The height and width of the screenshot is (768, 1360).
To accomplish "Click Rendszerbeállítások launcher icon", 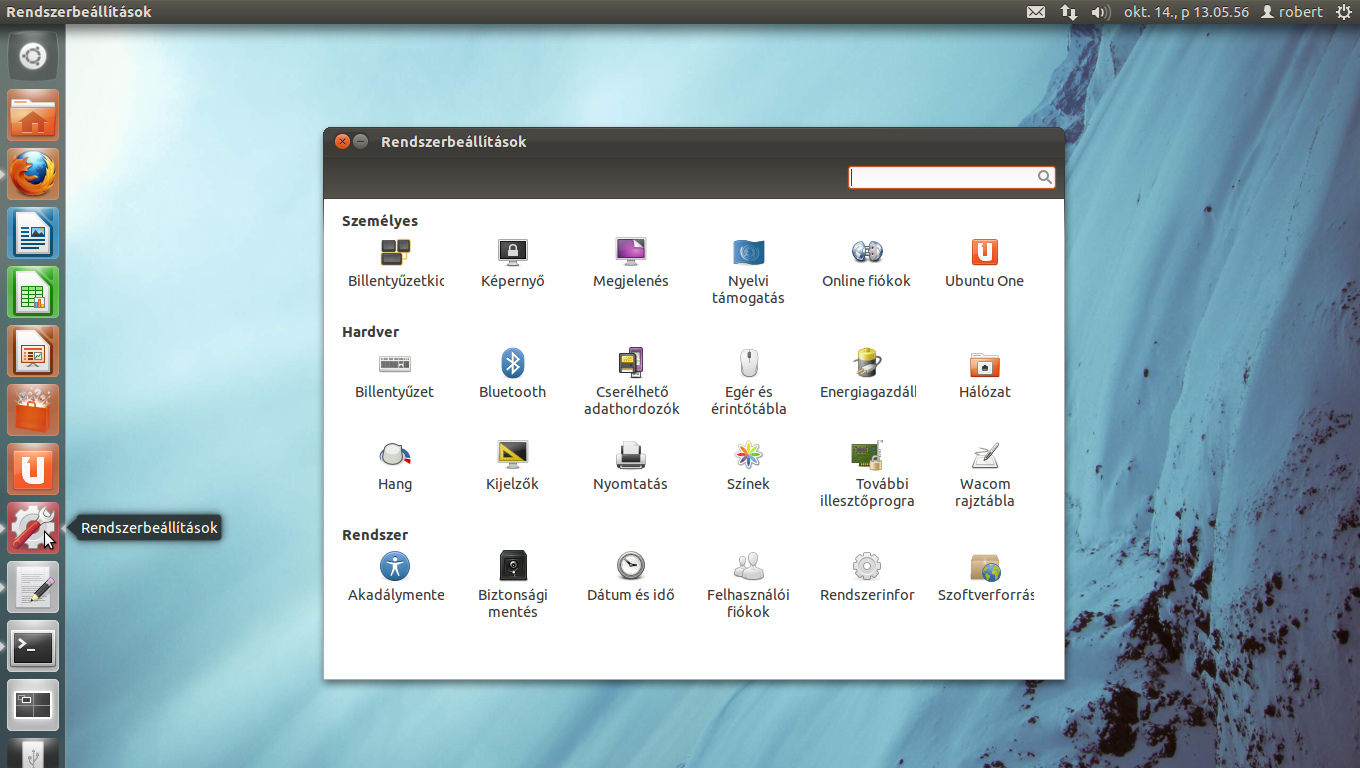I will [33, 528].
